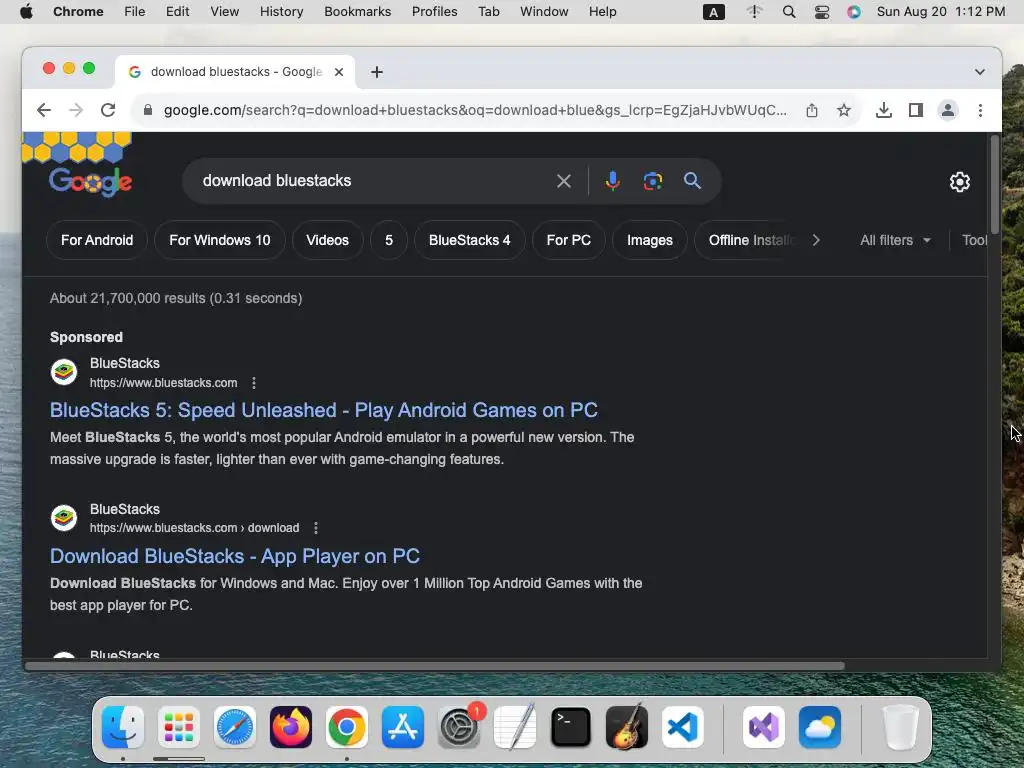1024x768 pixels.
Task: Launch Firefox from the dock
Action: 291,727
